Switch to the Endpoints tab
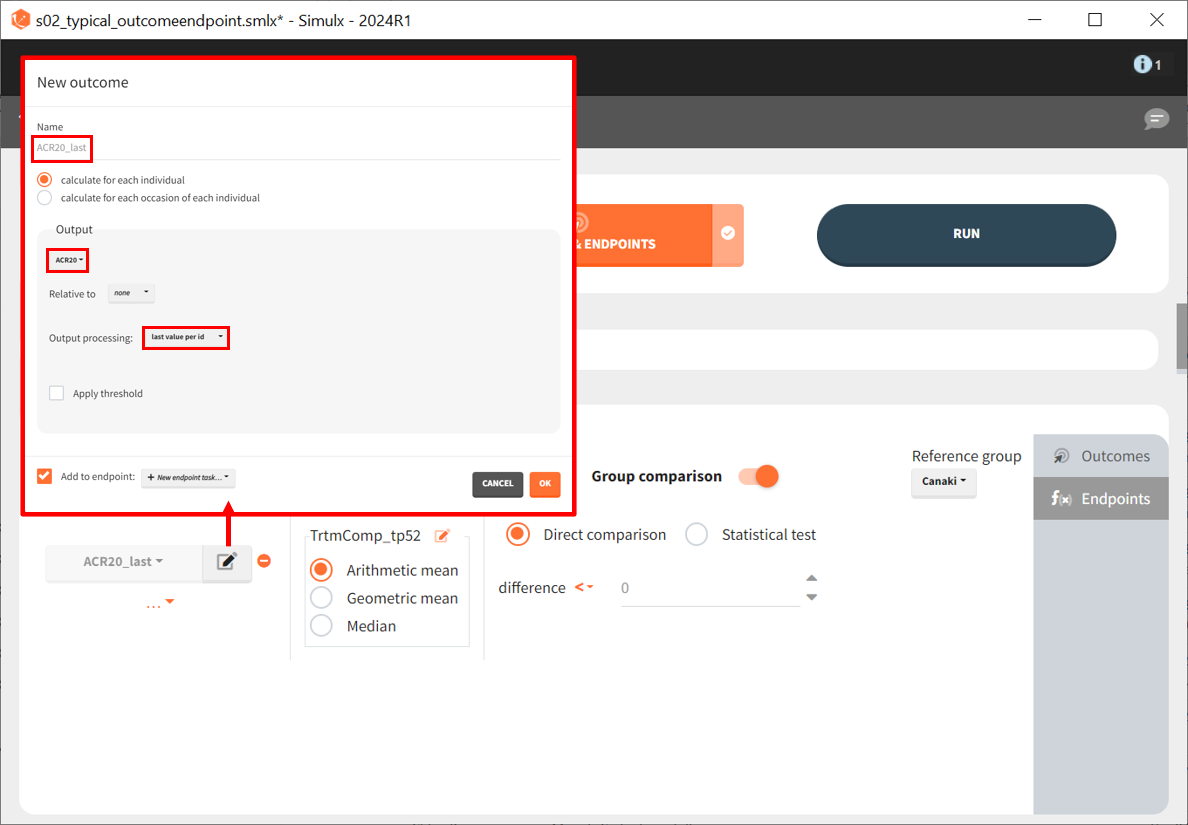The height and width of the screenshot is (825, 1188). pyautogui.click(x=1100, y=499)
